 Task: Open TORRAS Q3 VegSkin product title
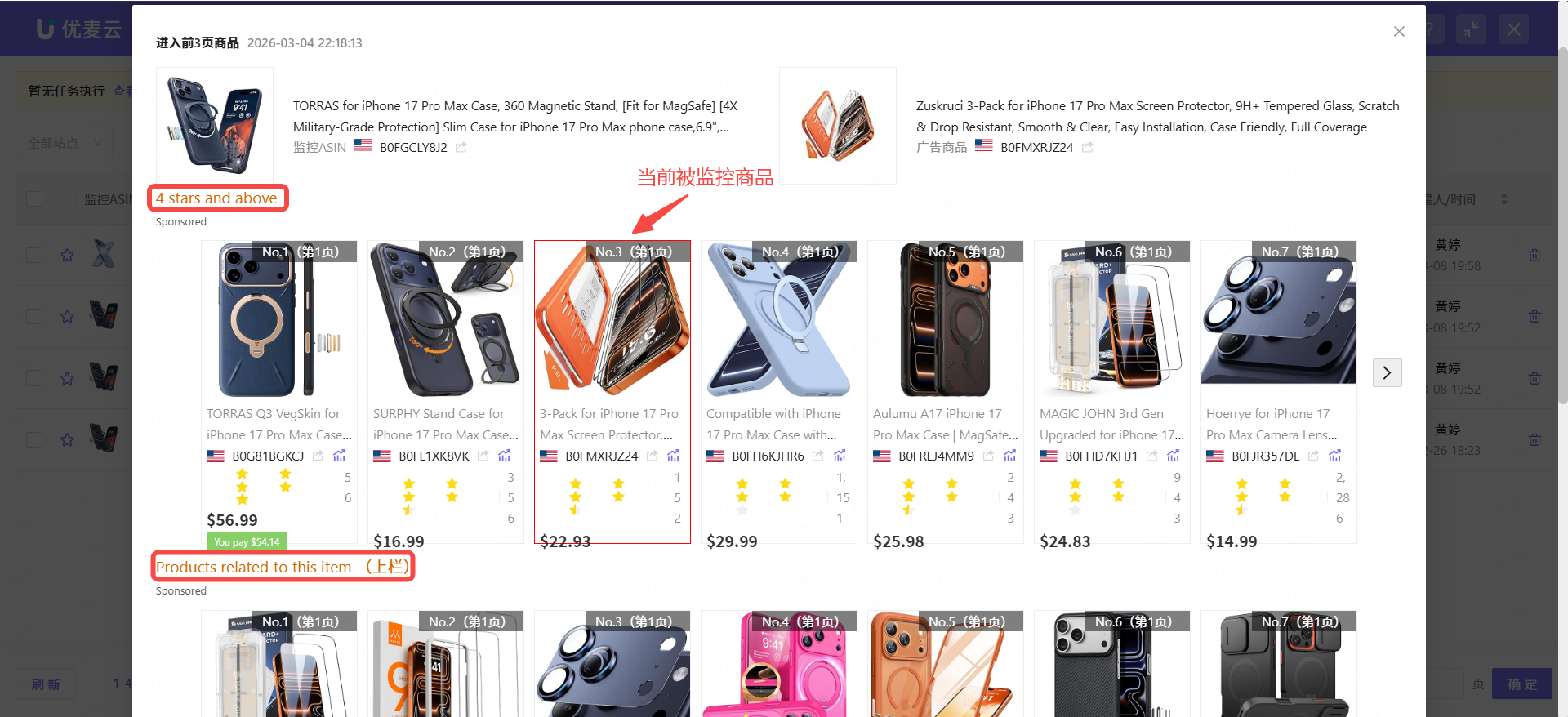pos(279,425)
